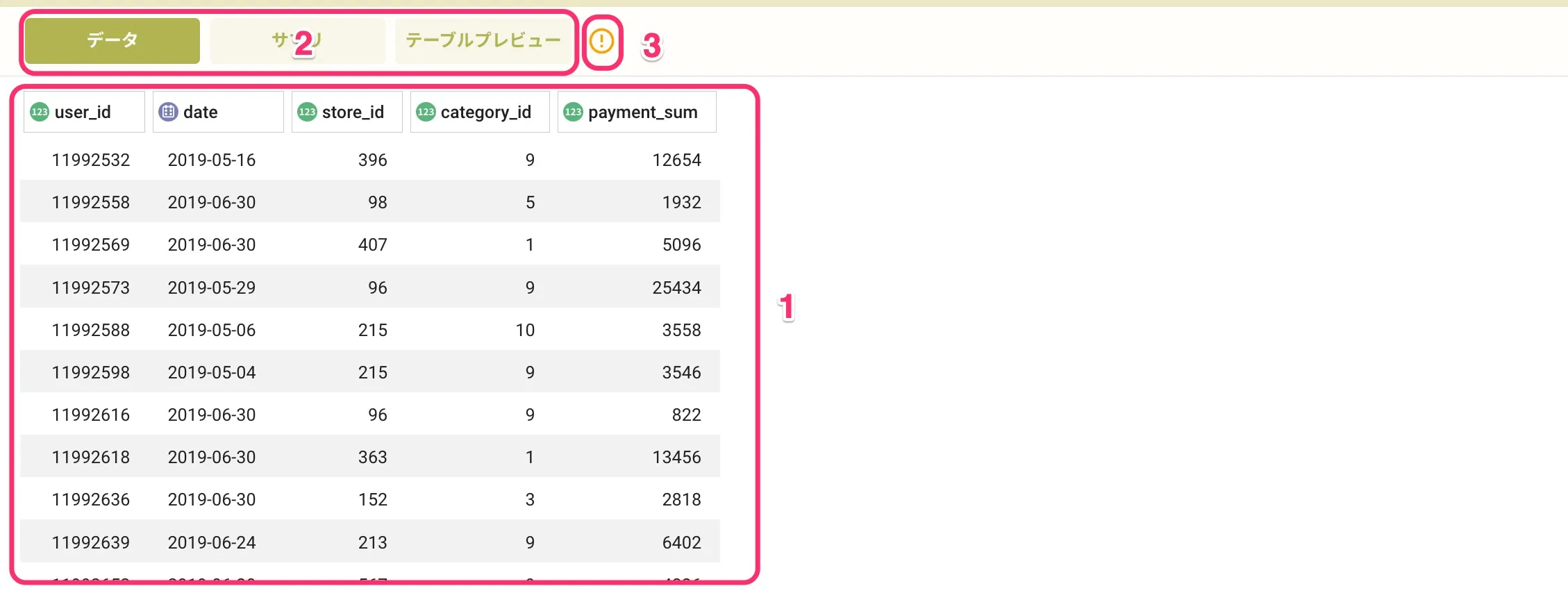The width and height of the screenshot is (1568, 593).
Task: Click store_id cell 152
Action: point(373,500)
